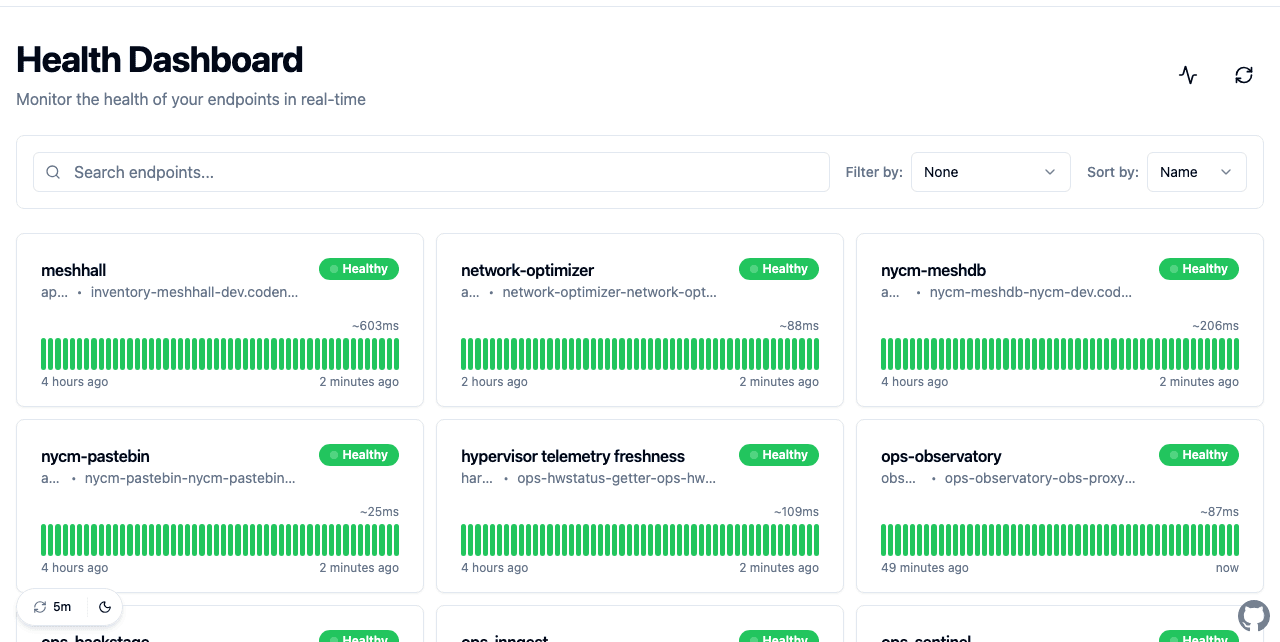Click the nycm-meshdb green uptime bar chart
Image resolution: width=1280 pixels, height=642 pixels.
(x=1060, y=354)
